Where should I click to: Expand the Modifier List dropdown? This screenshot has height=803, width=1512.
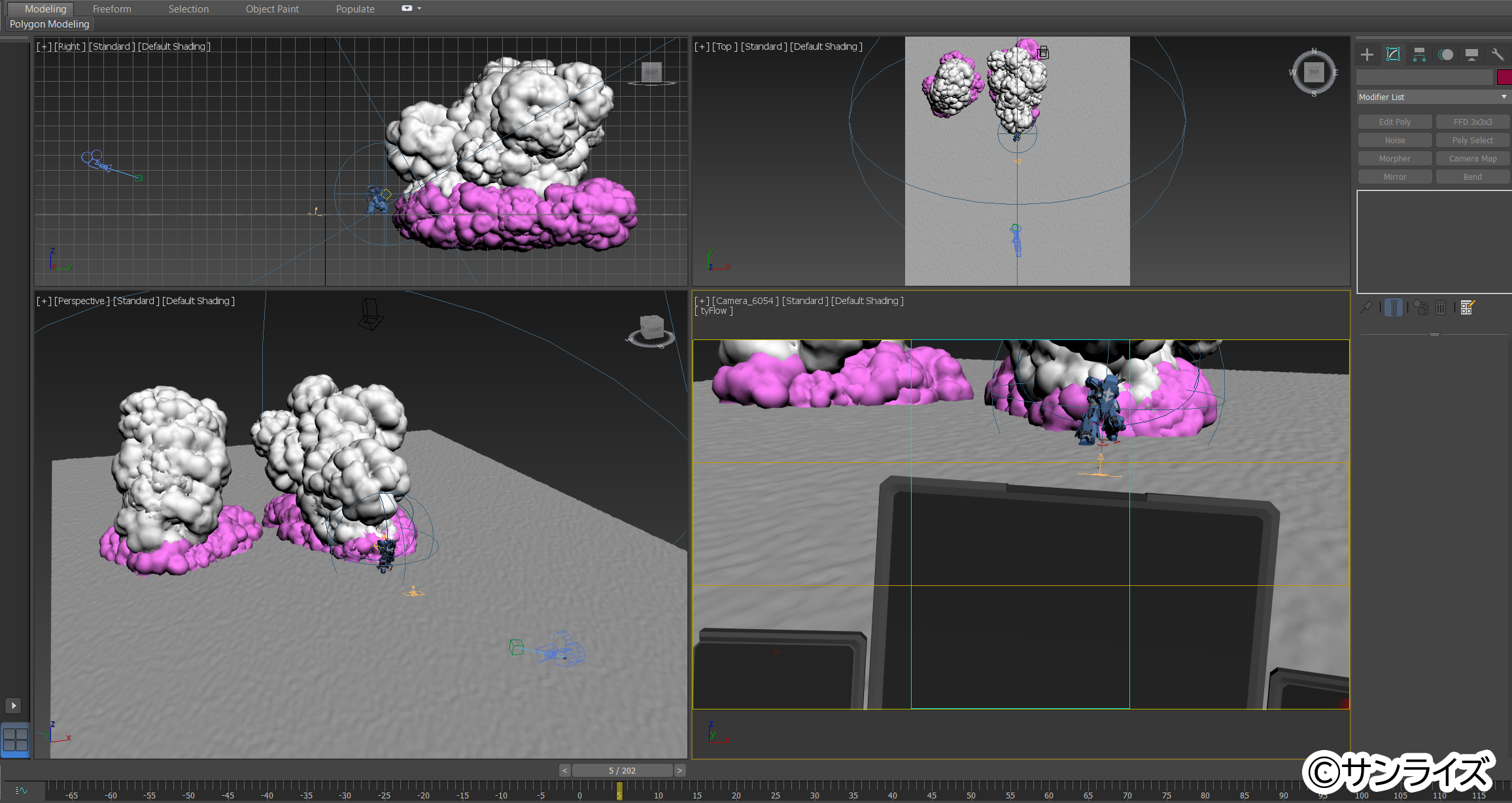point(1433,97)
